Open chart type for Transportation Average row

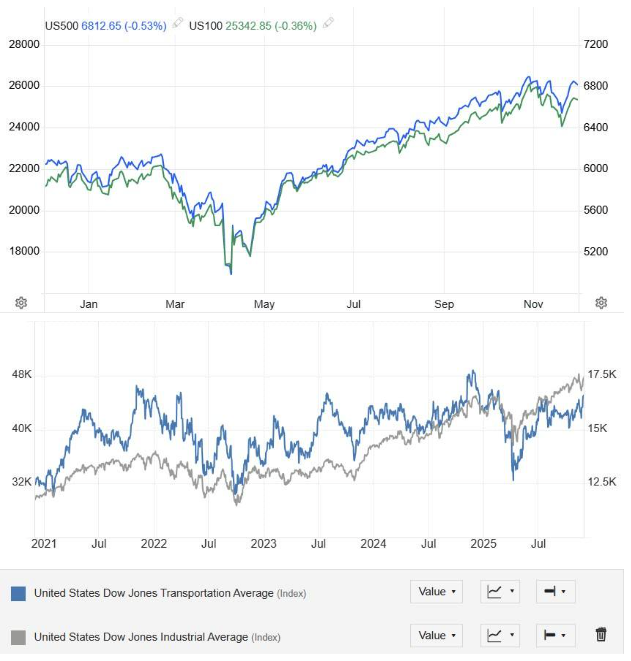click(501, 592)
